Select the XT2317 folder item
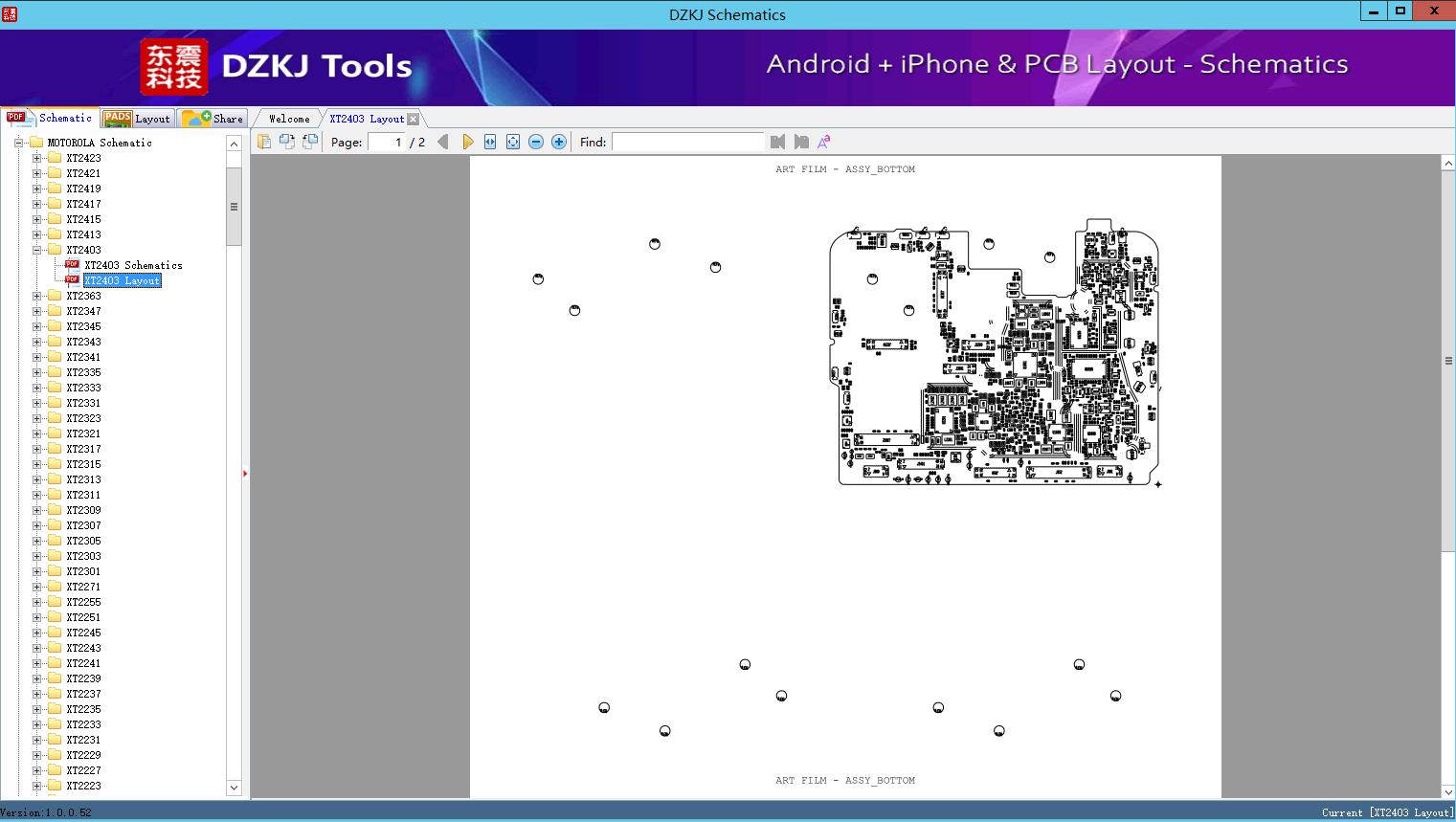The width and height of the screenshot is (1456, 822). 83,449
